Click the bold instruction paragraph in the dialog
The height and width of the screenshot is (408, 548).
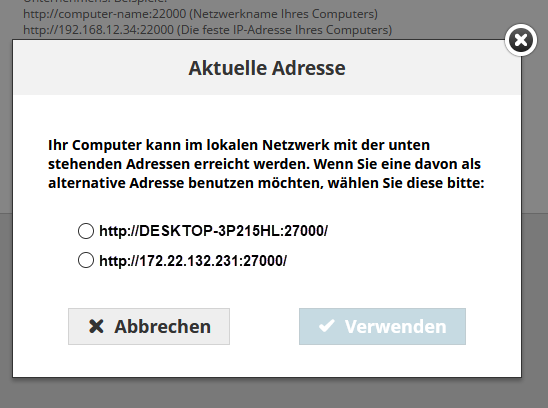(266, 164)
